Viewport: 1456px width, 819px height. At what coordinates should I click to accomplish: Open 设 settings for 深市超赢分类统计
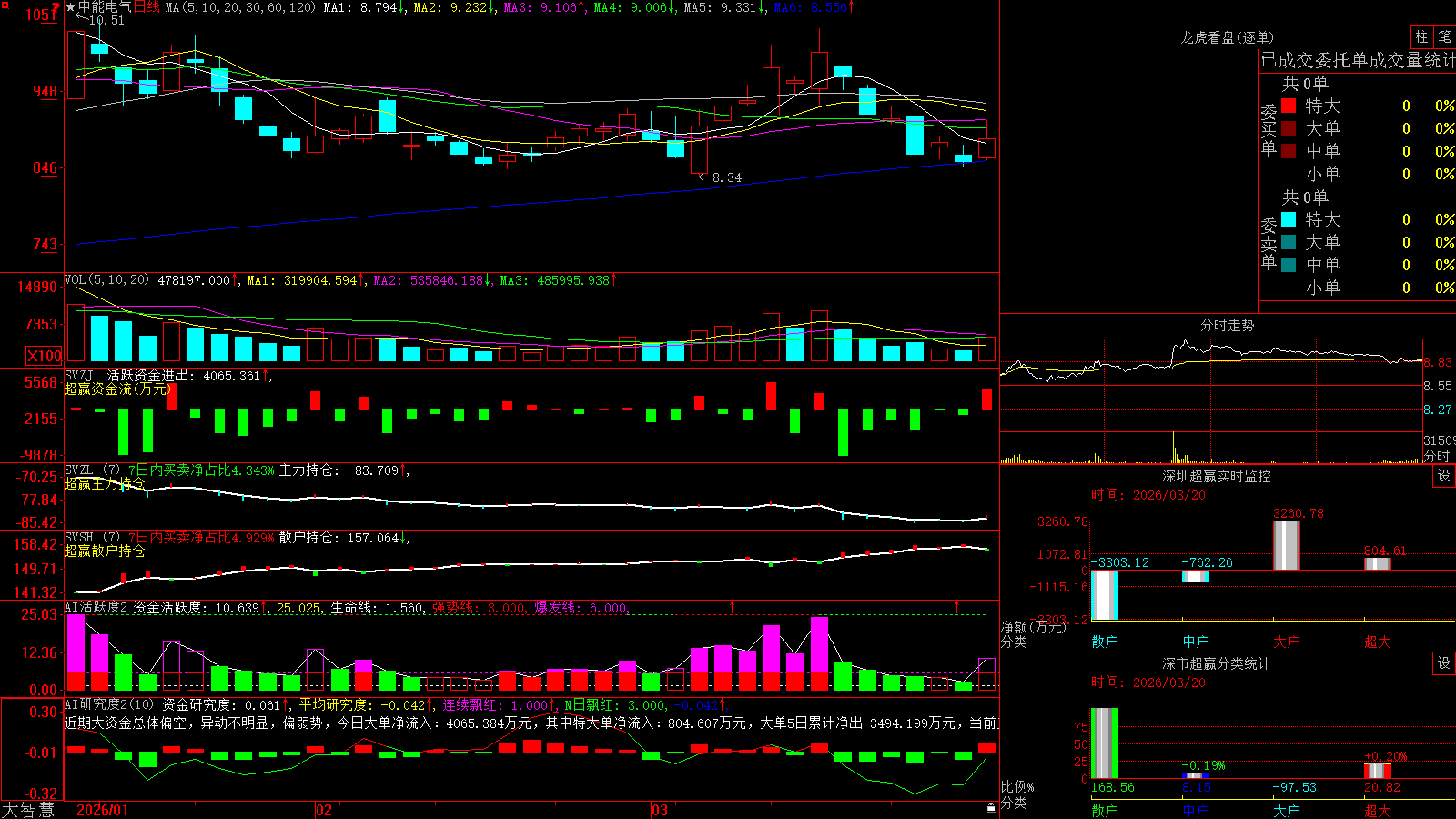(x=1444, y=663)
